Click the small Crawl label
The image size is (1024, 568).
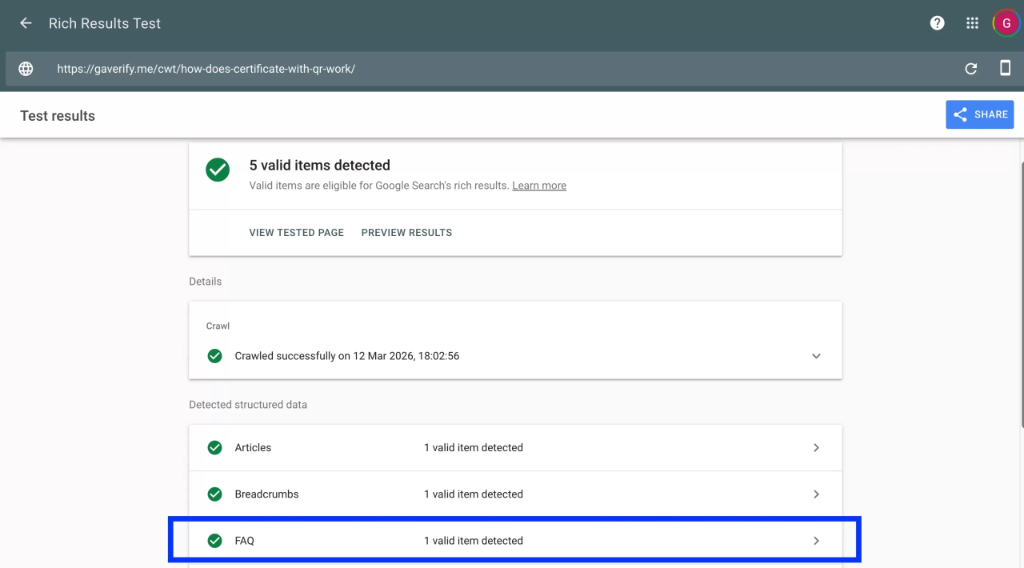click(217, 326)
